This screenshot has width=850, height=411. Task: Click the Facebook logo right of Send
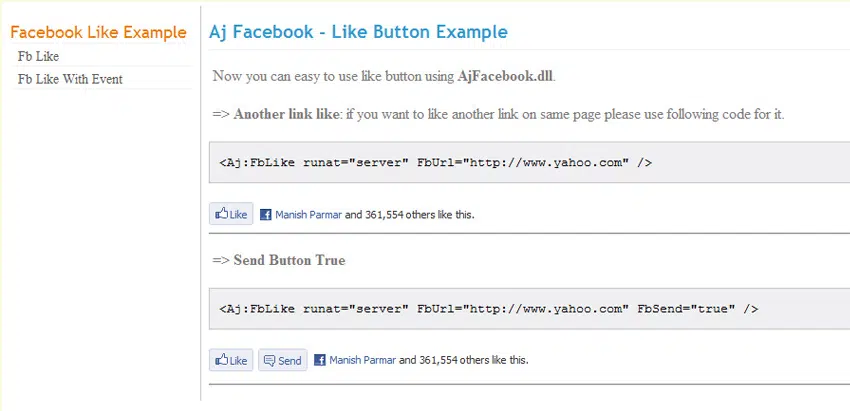click(x=320, y=360)
